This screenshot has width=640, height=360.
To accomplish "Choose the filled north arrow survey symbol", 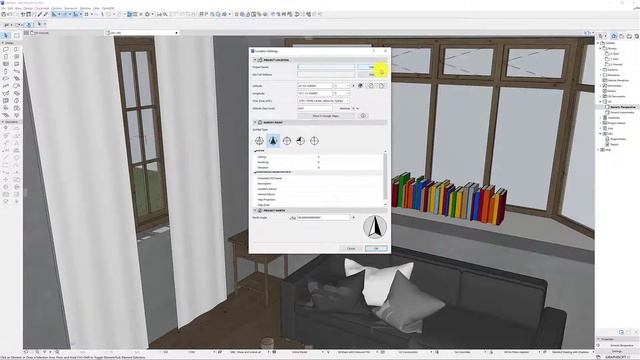I will click(273, 141).
